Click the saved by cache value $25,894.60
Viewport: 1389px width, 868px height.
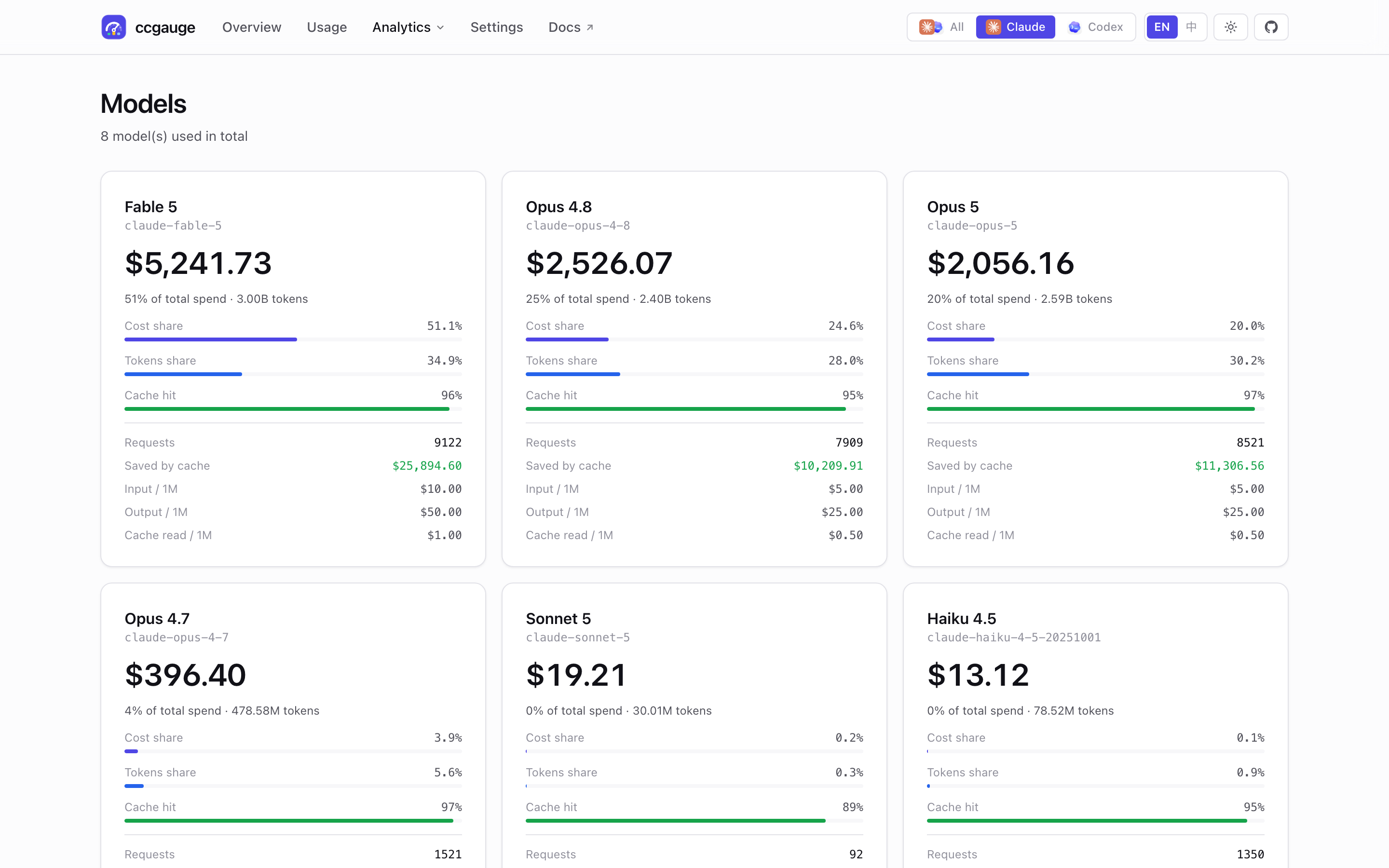coord(427,465)
